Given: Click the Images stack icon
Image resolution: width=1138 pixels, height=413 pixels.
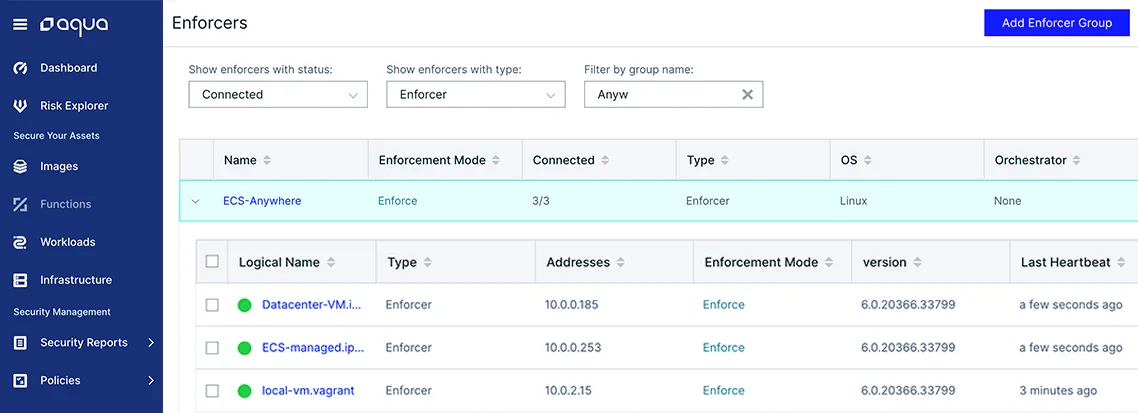Looking at the screenshot, I should coord(20,166).
